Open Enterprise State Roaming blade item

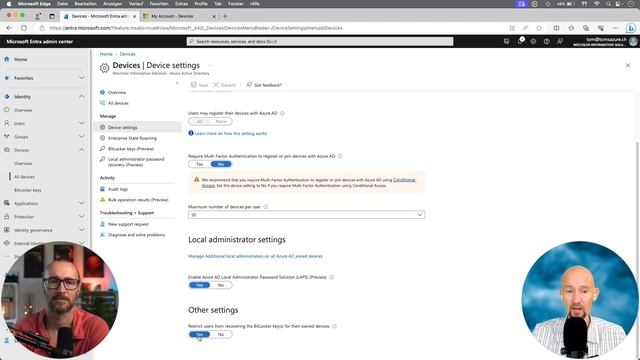click(x=132, y=138)
